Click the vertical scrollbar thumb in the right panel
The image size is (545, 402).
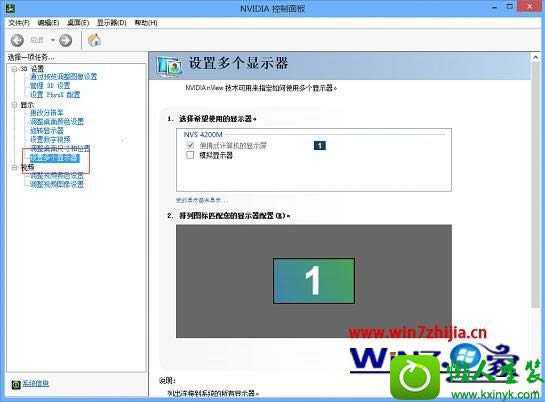click(536, 184)
